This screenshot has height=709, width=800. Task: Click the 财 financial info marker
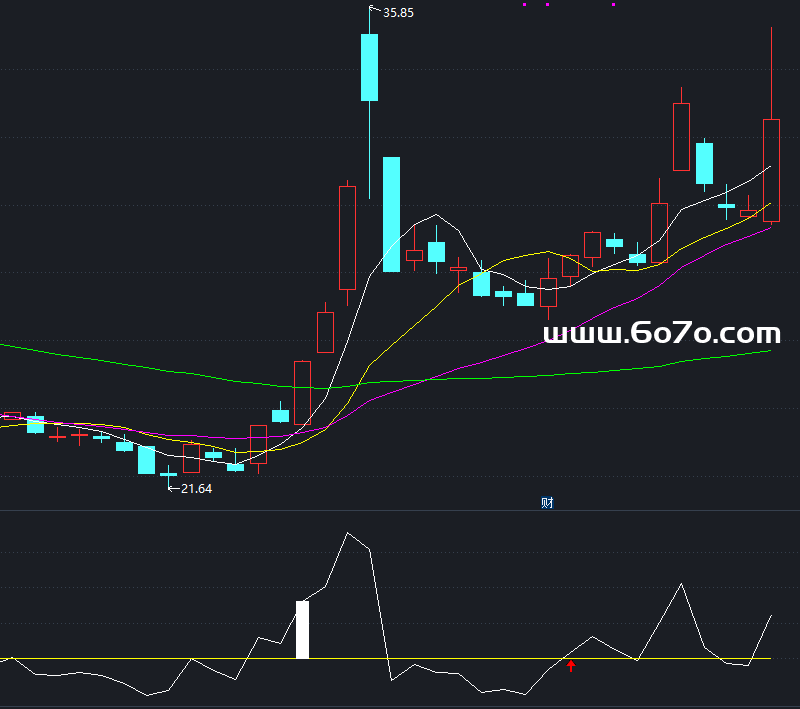547,503
